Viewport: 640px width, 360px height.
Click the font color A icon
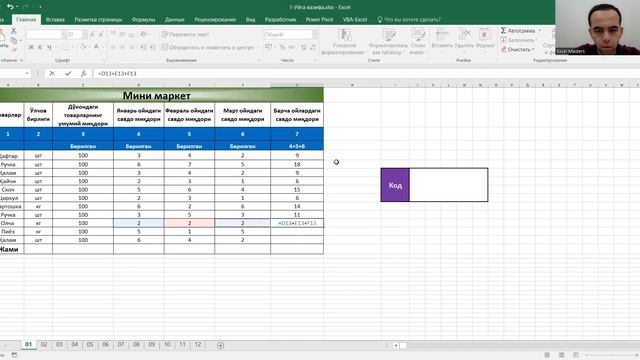(x=96, y=47)
